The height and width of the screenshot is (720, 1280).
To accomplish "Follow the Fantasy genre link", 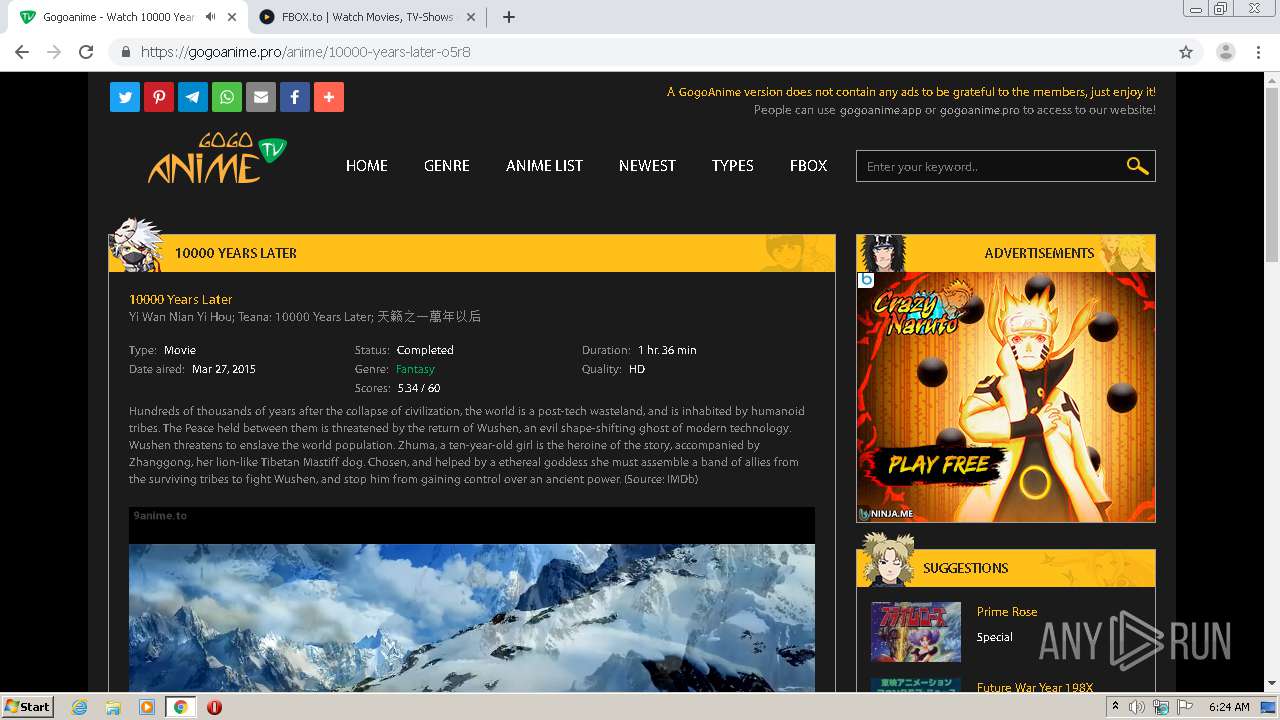I will click(x=415, y=369).
